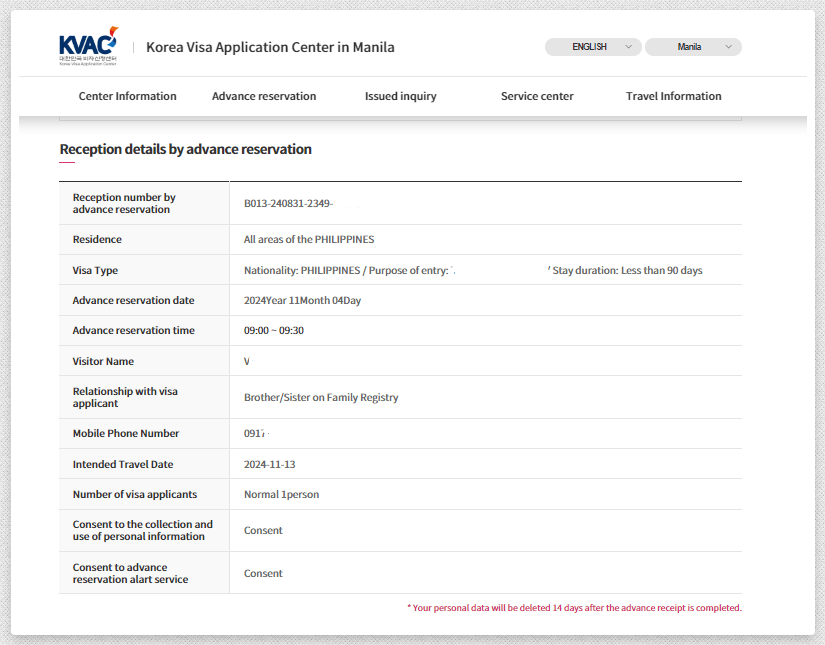Open the Advance reservation menu
Screen dimensions: 825x645
264,96
